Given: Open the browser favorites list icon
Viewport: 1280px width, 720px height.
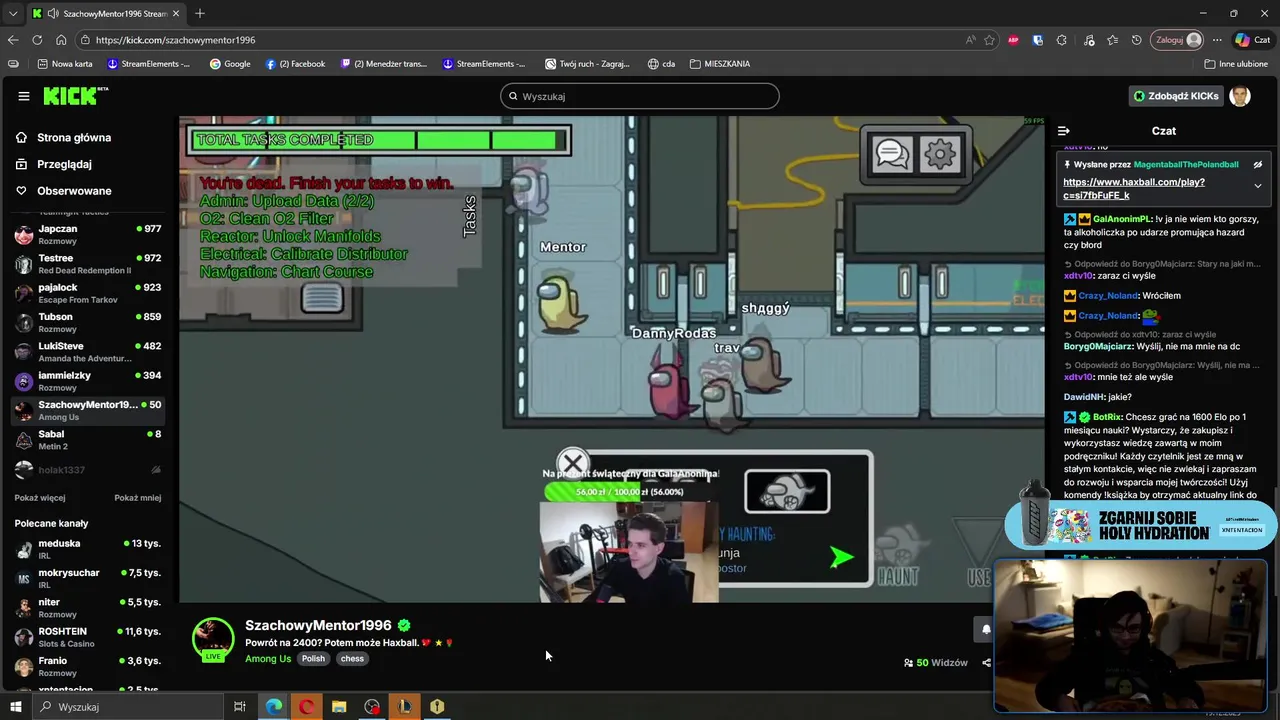Looking at the screenshot, I should [1112, 40].
